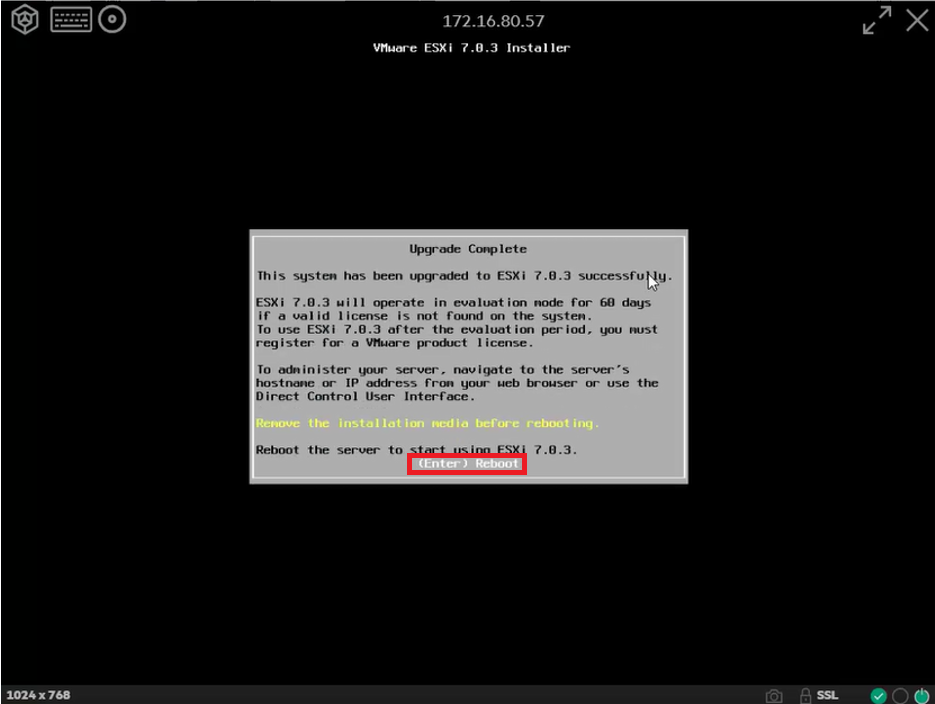The width and height of the screenshot is (935, 704).
Task: Click 'hostname or IP address' line
Action: pyautogui.click(x=457, y=383)
